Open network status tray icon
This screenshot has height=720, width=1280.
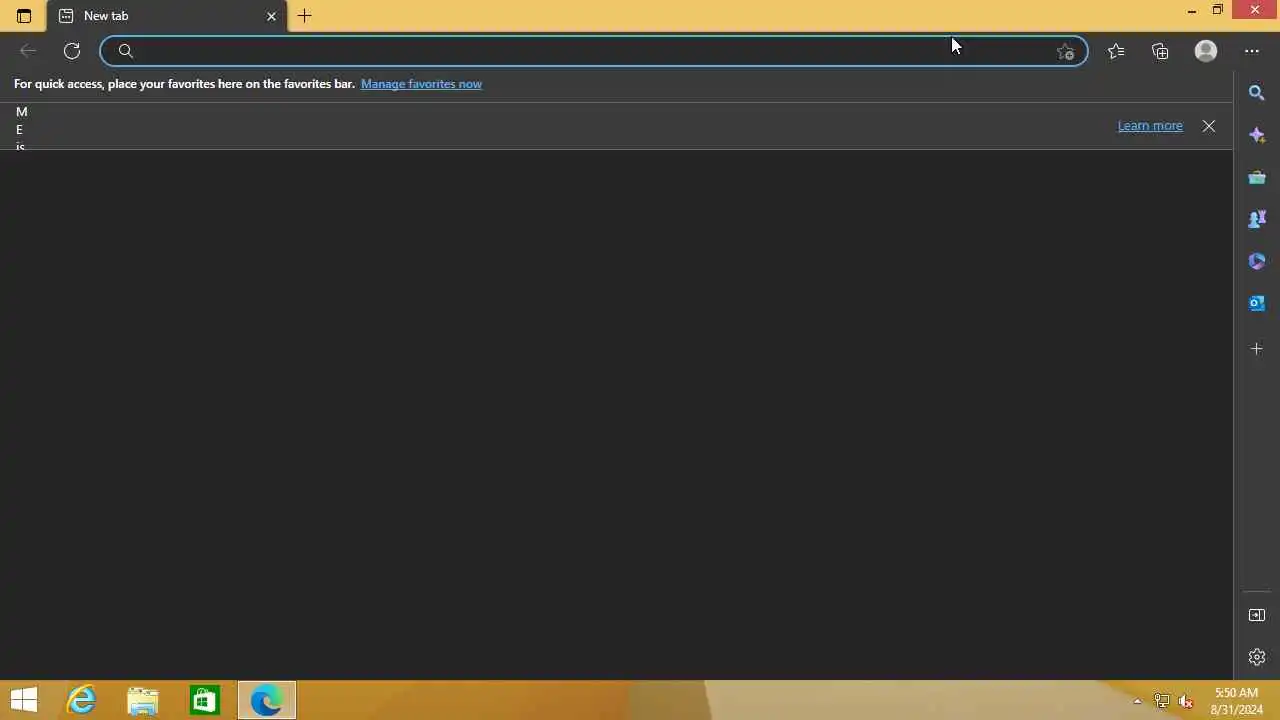click(1162, 701)
